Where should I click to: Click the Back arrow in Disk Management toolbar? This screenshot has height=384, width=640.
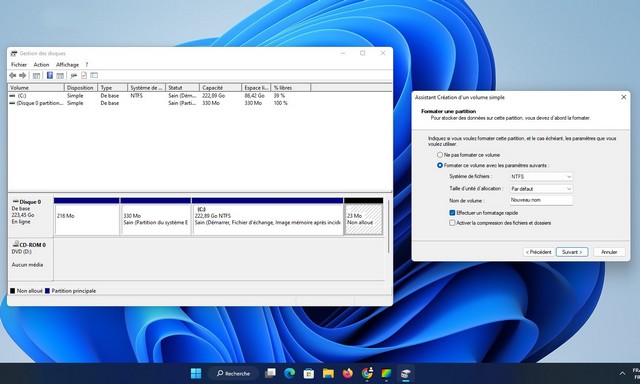[x=13, y=75]
